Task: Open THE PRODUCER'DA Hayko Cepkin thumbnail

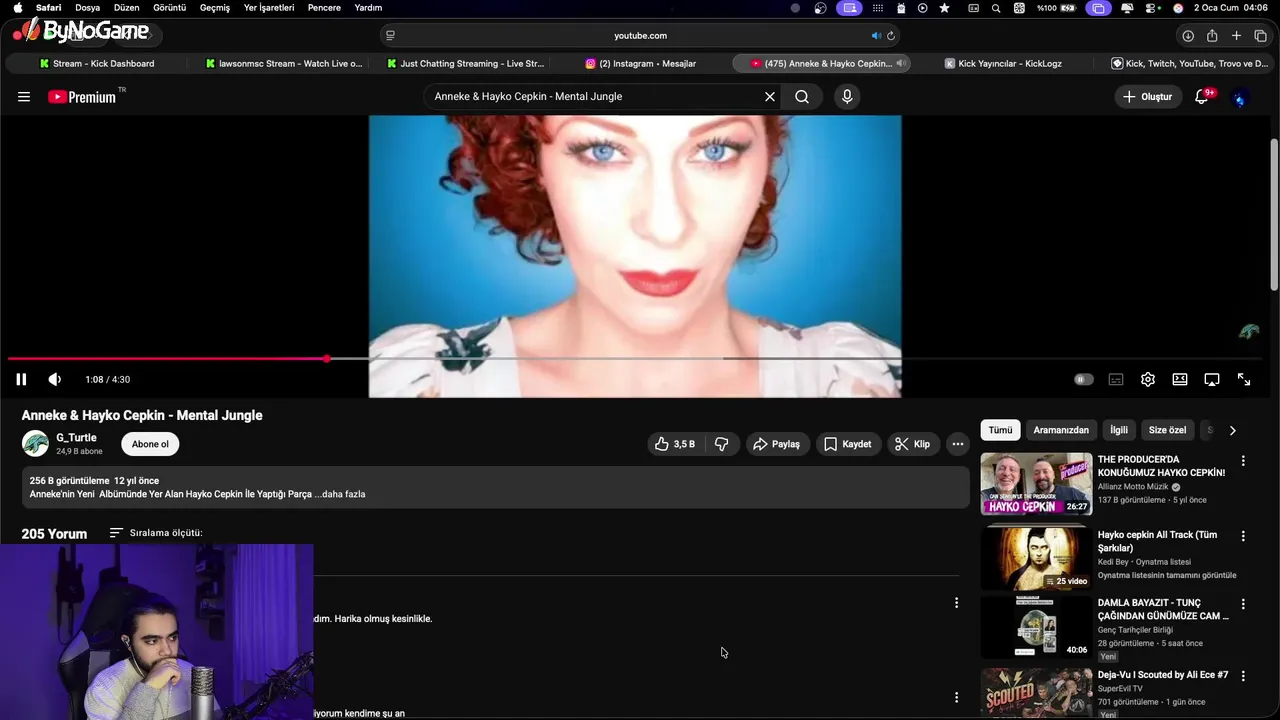Action: 1036,484
